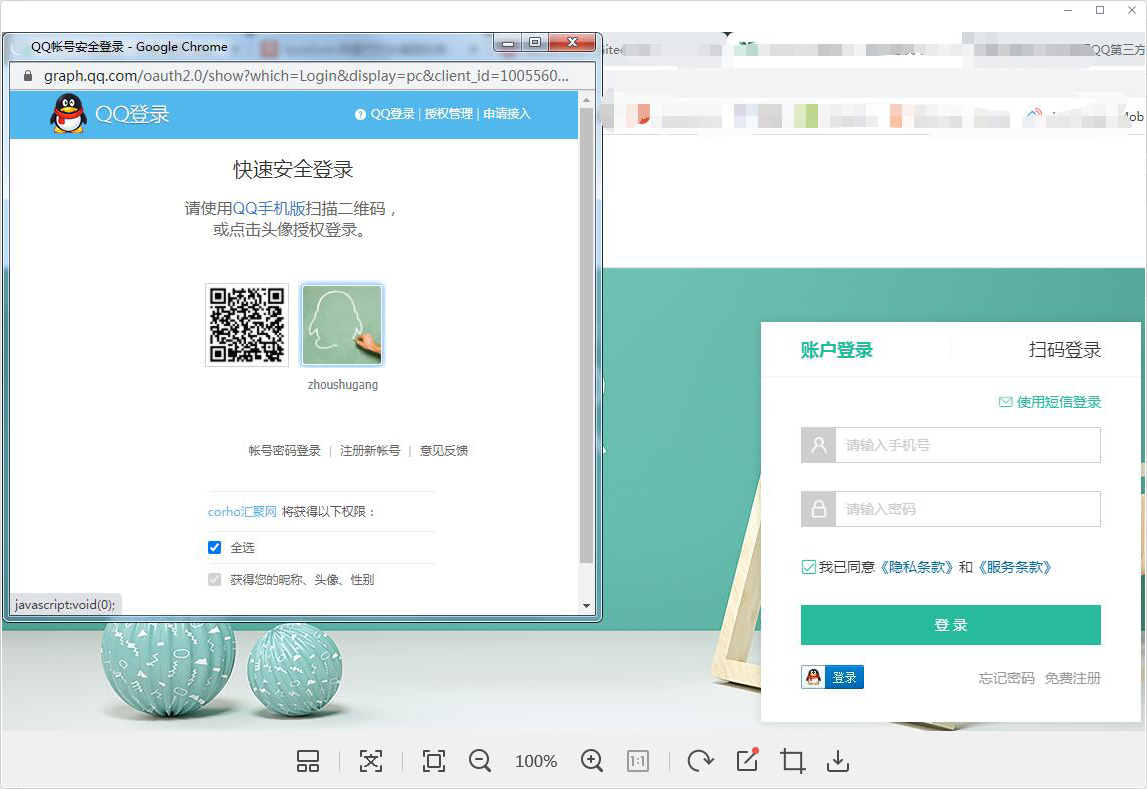Open the QQ手机版 link
The width and height of the screenshot is (1147, 789).
(268, 208)
